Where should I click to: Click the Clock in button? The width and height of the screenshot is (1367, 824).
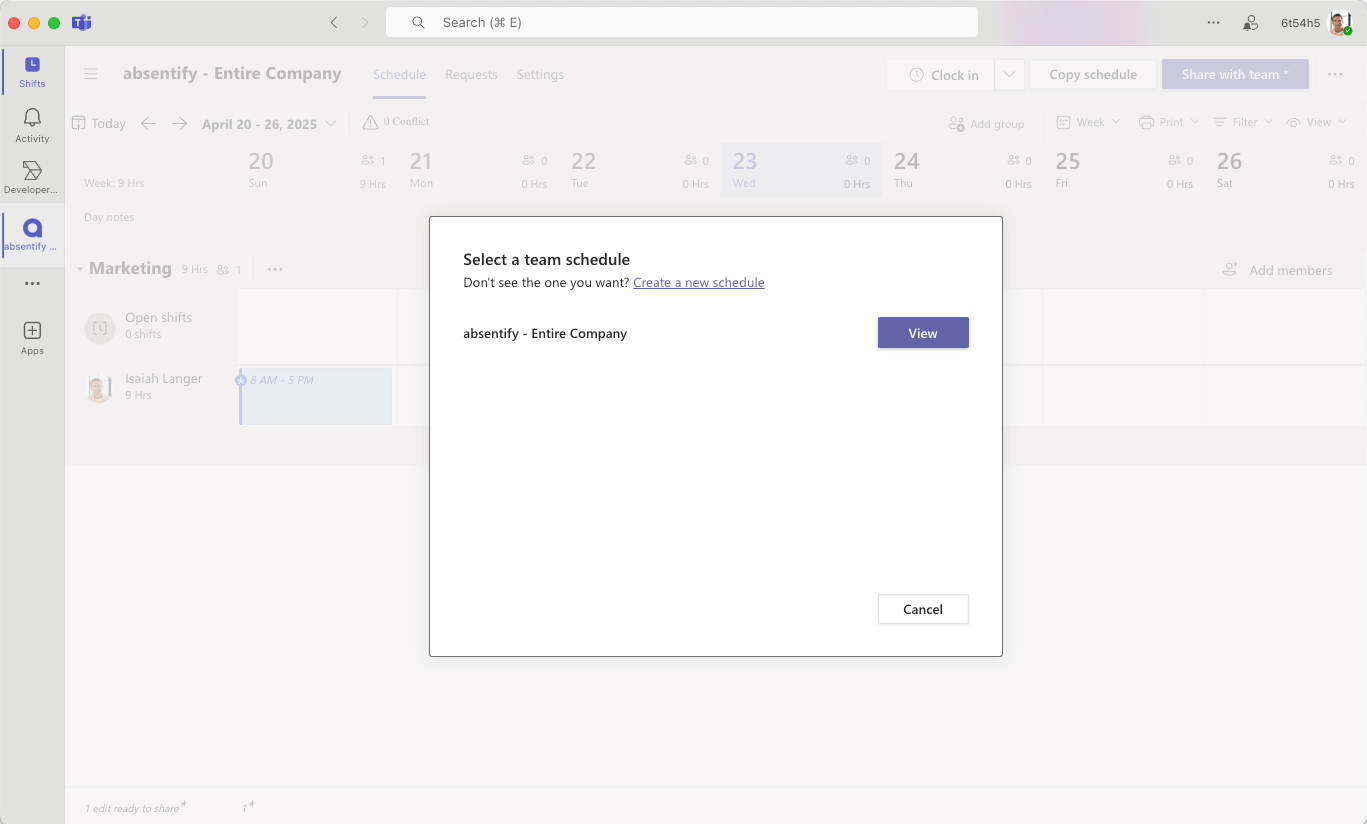click(940, 74)
